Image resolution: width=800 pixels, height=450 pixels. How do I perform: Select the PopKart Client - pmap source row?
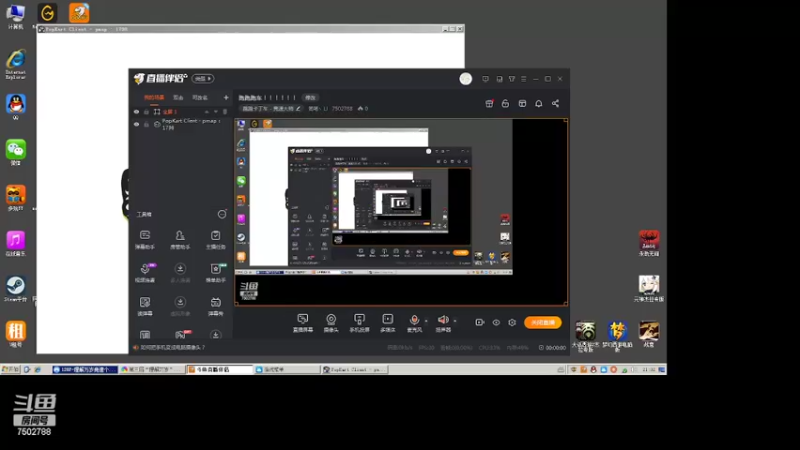click(181, 124)
